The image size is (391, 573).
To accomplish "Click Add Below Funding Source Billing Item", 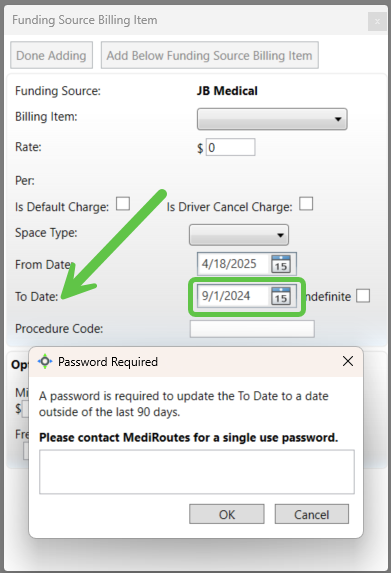I will [209, 56].
